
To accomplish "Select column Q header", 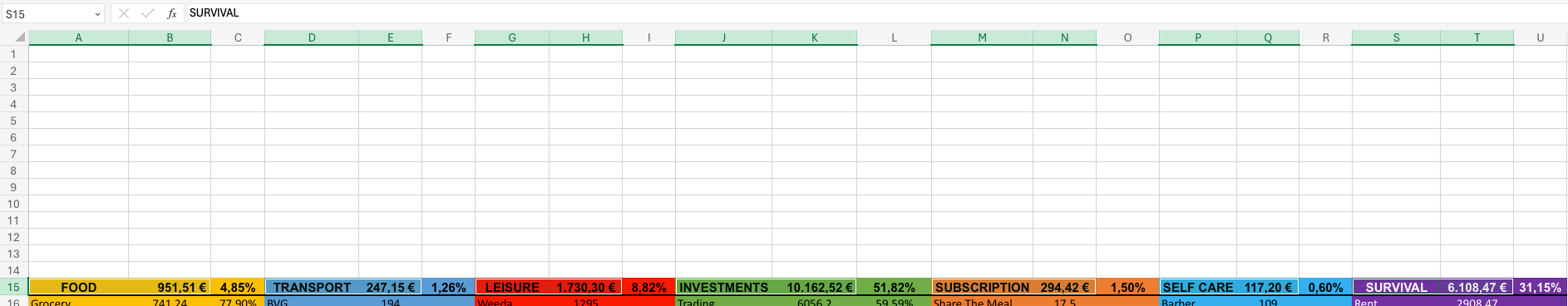I will tap(1268, 37).
